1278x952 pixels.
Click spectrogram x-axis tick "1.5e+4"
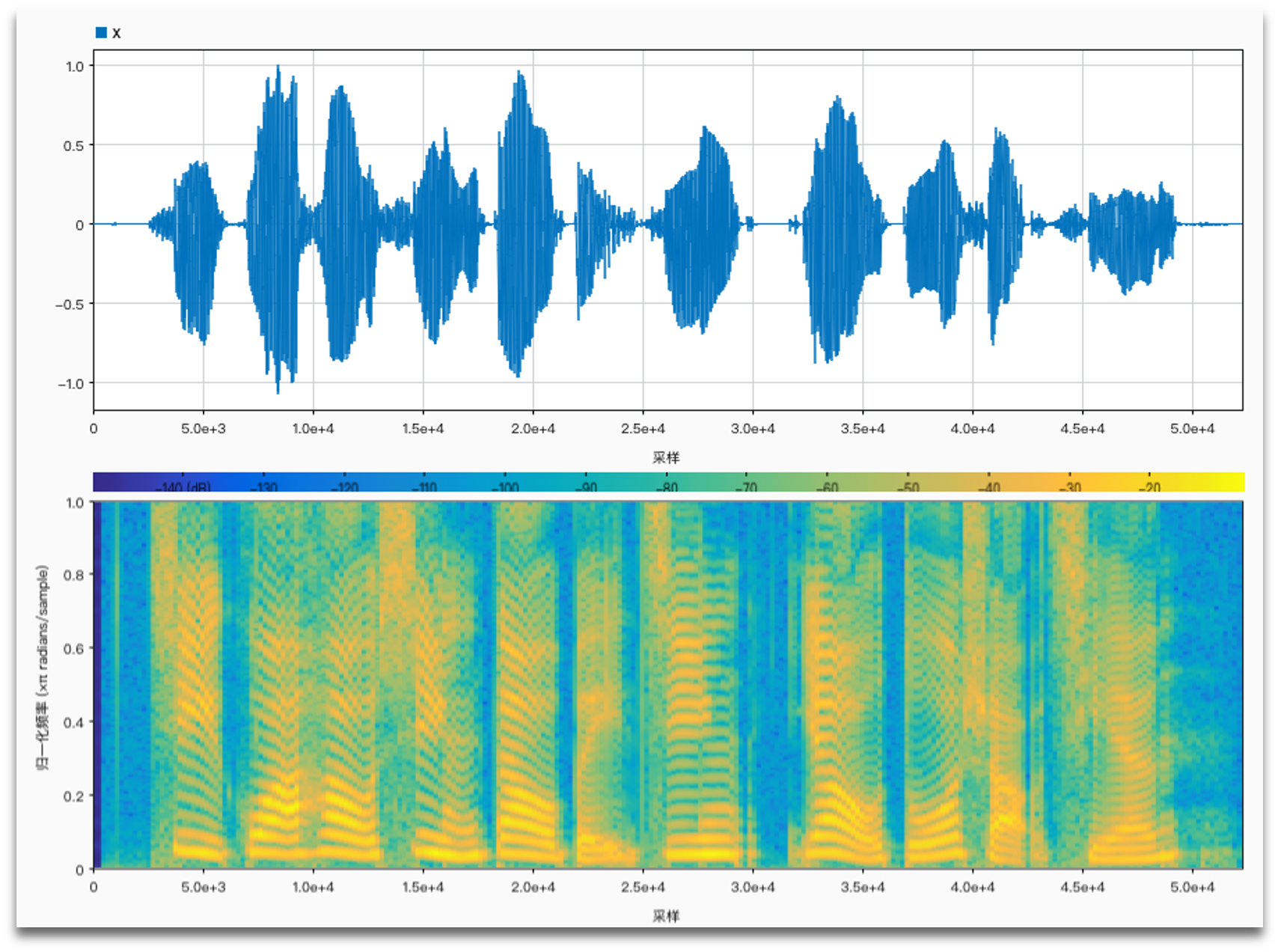click(423, 887)
